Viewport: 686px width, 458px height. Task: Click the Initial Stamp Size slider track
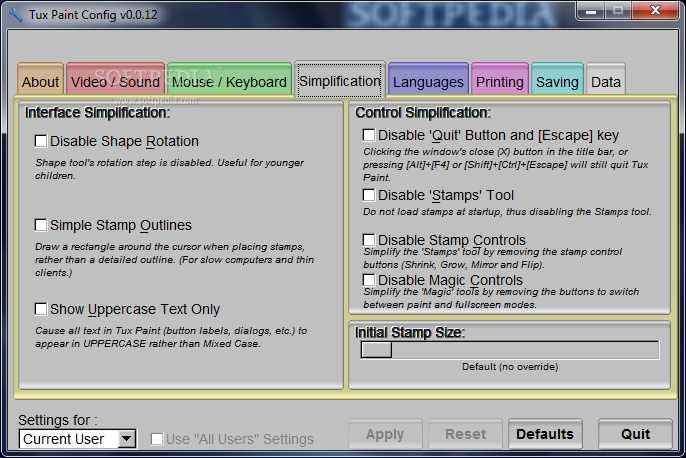[x=510, y=350]
